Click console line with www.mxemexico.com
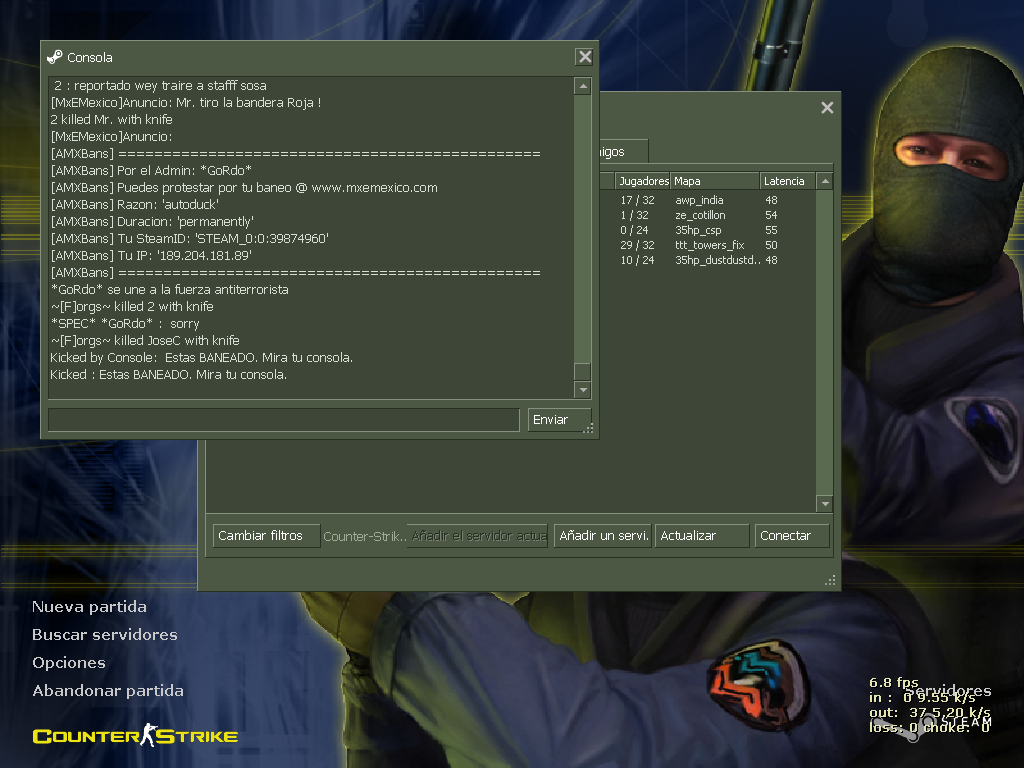The width and height of the screenshot is (1024, 768). pos(244,188)
